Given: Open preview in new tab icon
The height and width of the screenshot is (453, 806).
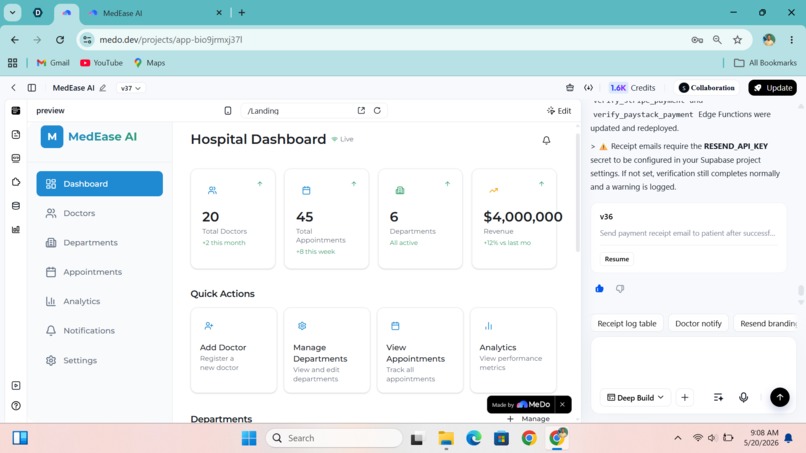Looking at the screenshot, I should click(361, 111).
